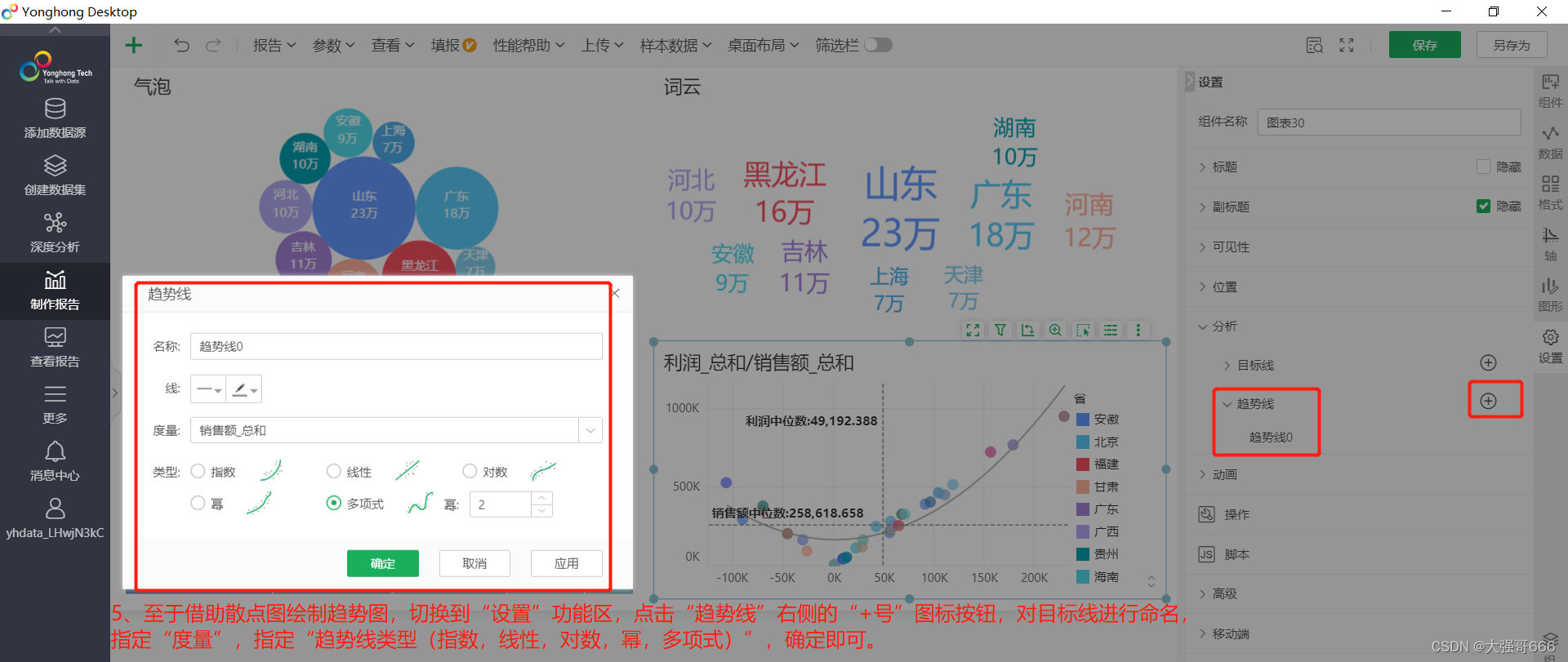The height and width of the screenshot is (662, 1568).
Task: Click the top toolbar fullscreen icon
Action: tap(1347, 46)
